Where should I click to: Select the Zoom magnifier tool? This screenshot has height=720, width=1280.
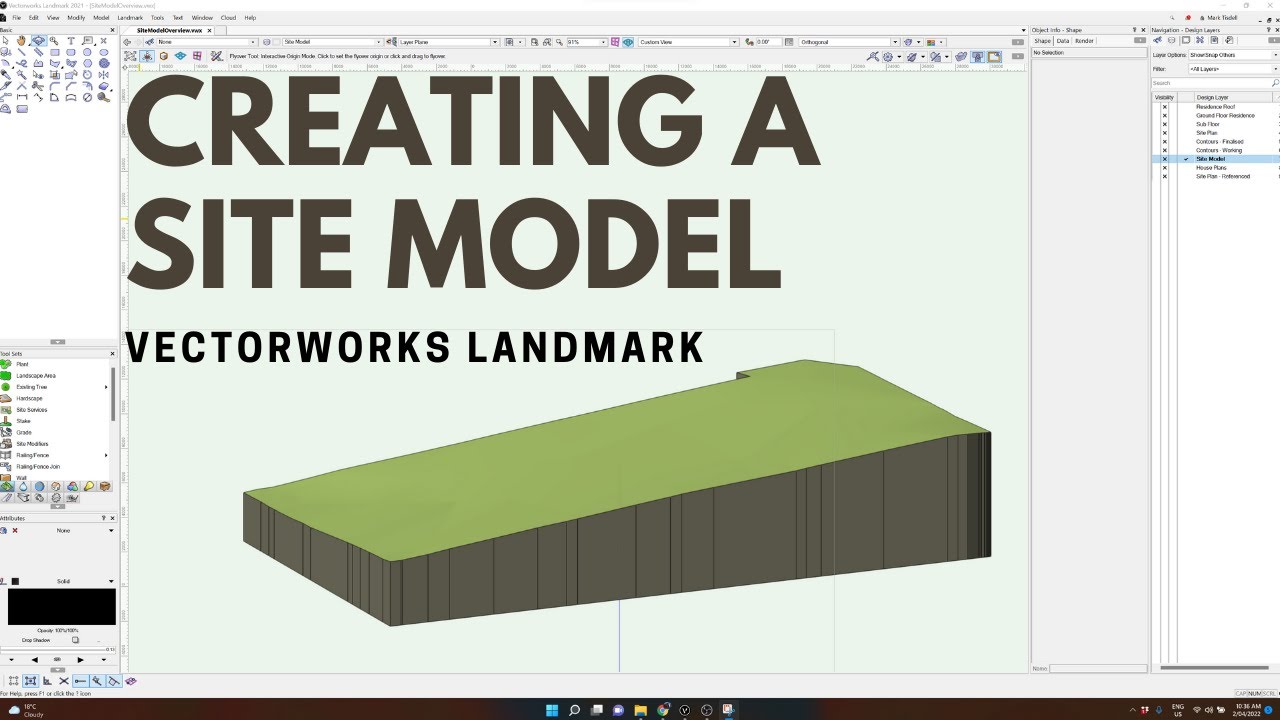(x=54, y=41)
